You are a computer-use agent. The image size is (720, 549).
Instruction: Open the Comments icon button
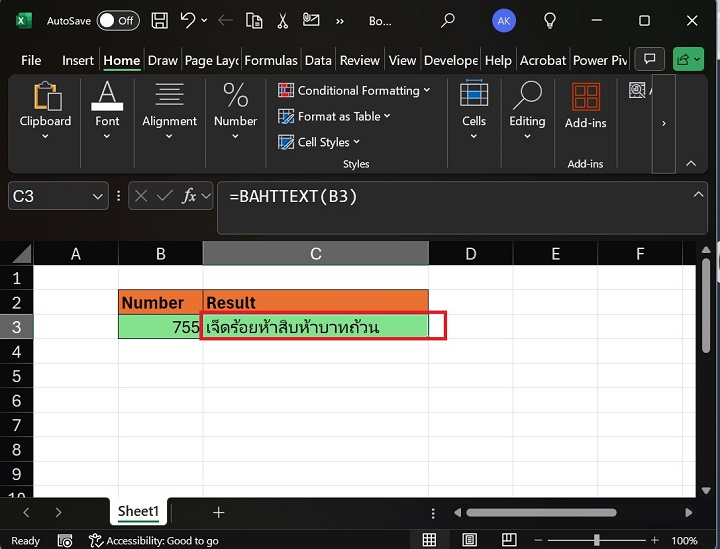tap(650, 60)
